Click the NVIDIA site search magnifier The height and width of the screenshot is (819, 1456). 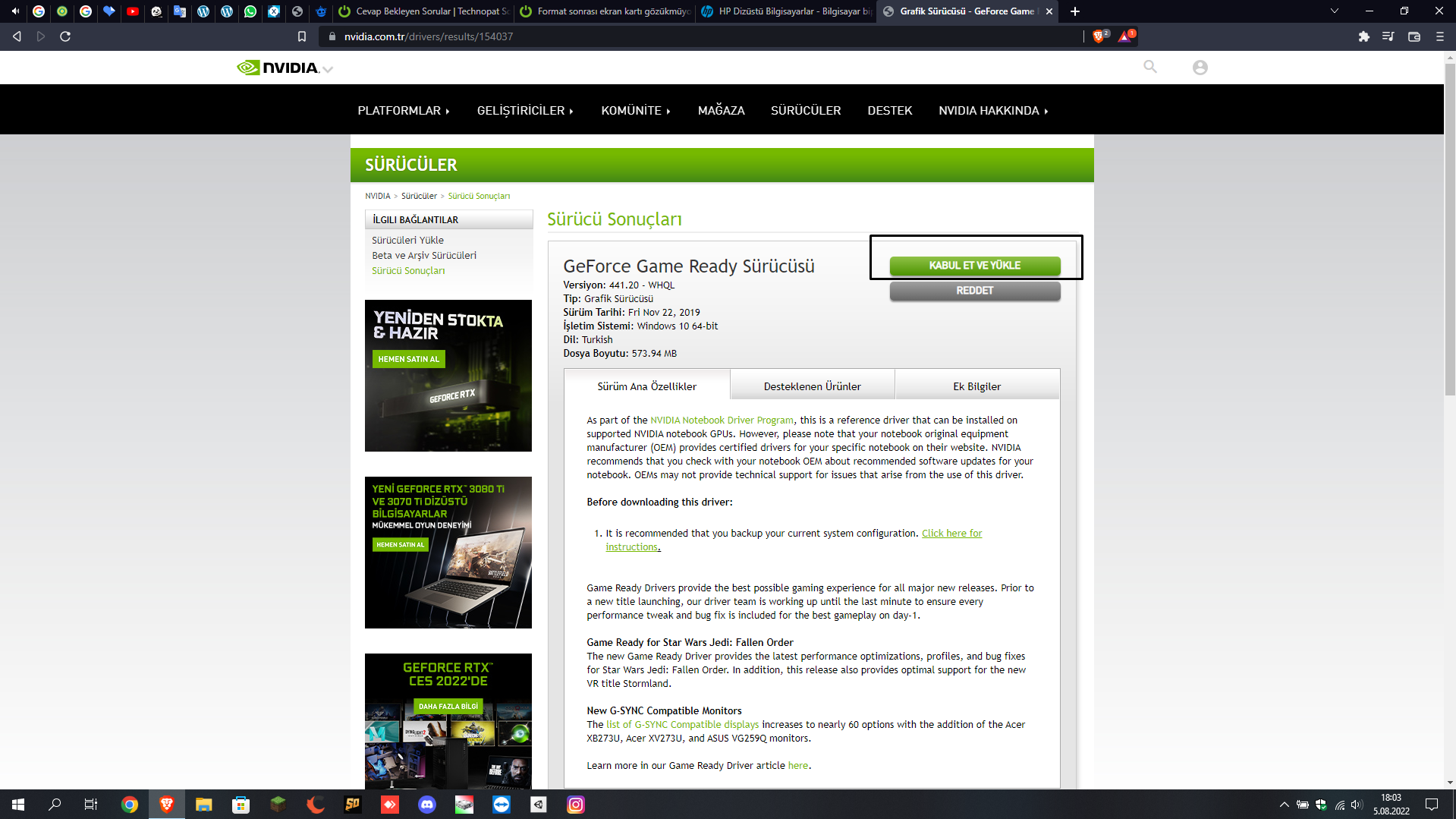tap(1150, 67)
